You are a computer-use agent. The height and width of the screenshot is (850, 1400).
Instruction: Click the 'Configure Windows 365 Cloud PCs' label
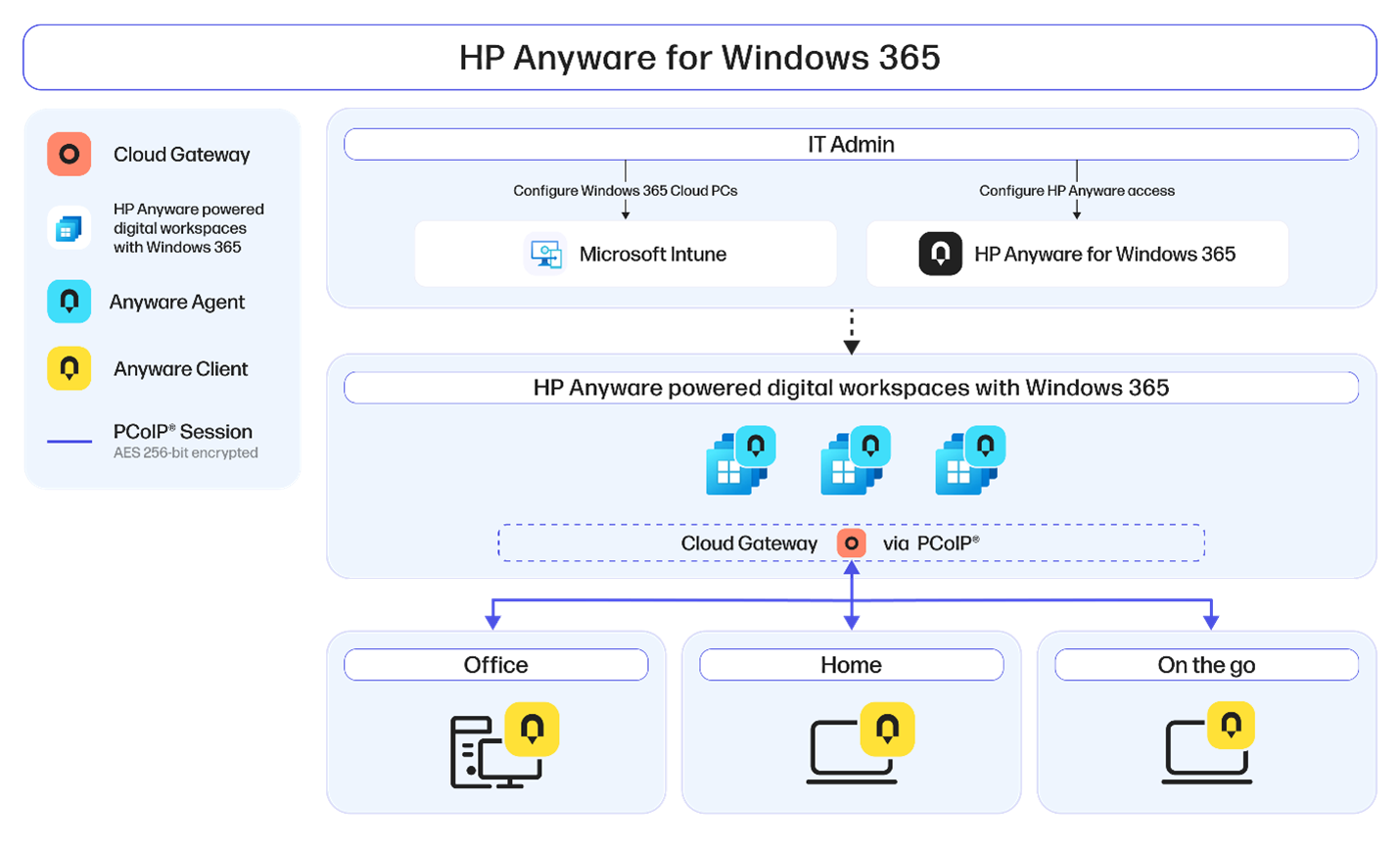point(626,191)
